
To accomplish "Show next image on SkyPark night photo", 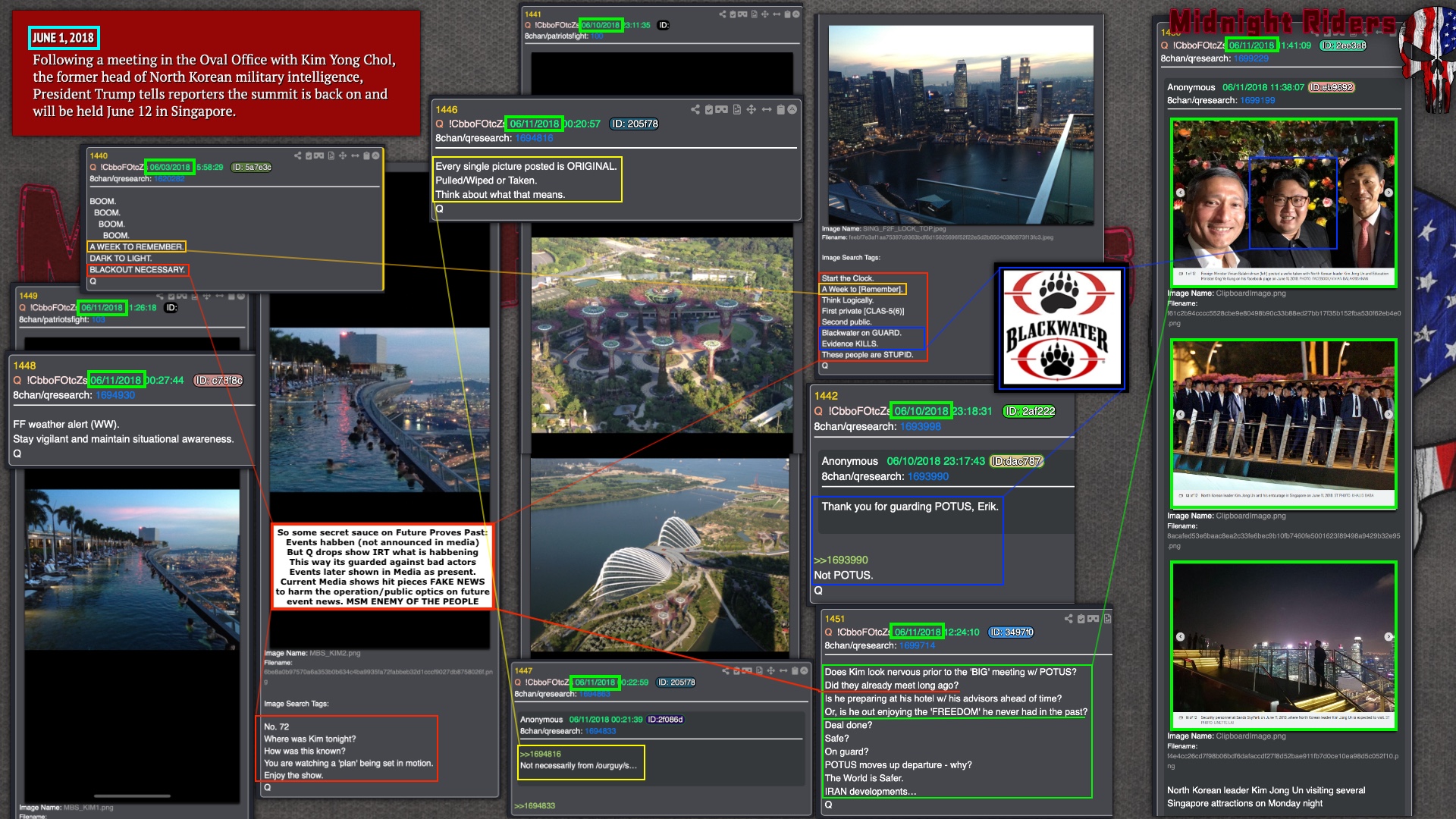I will tap(1389, 637).
